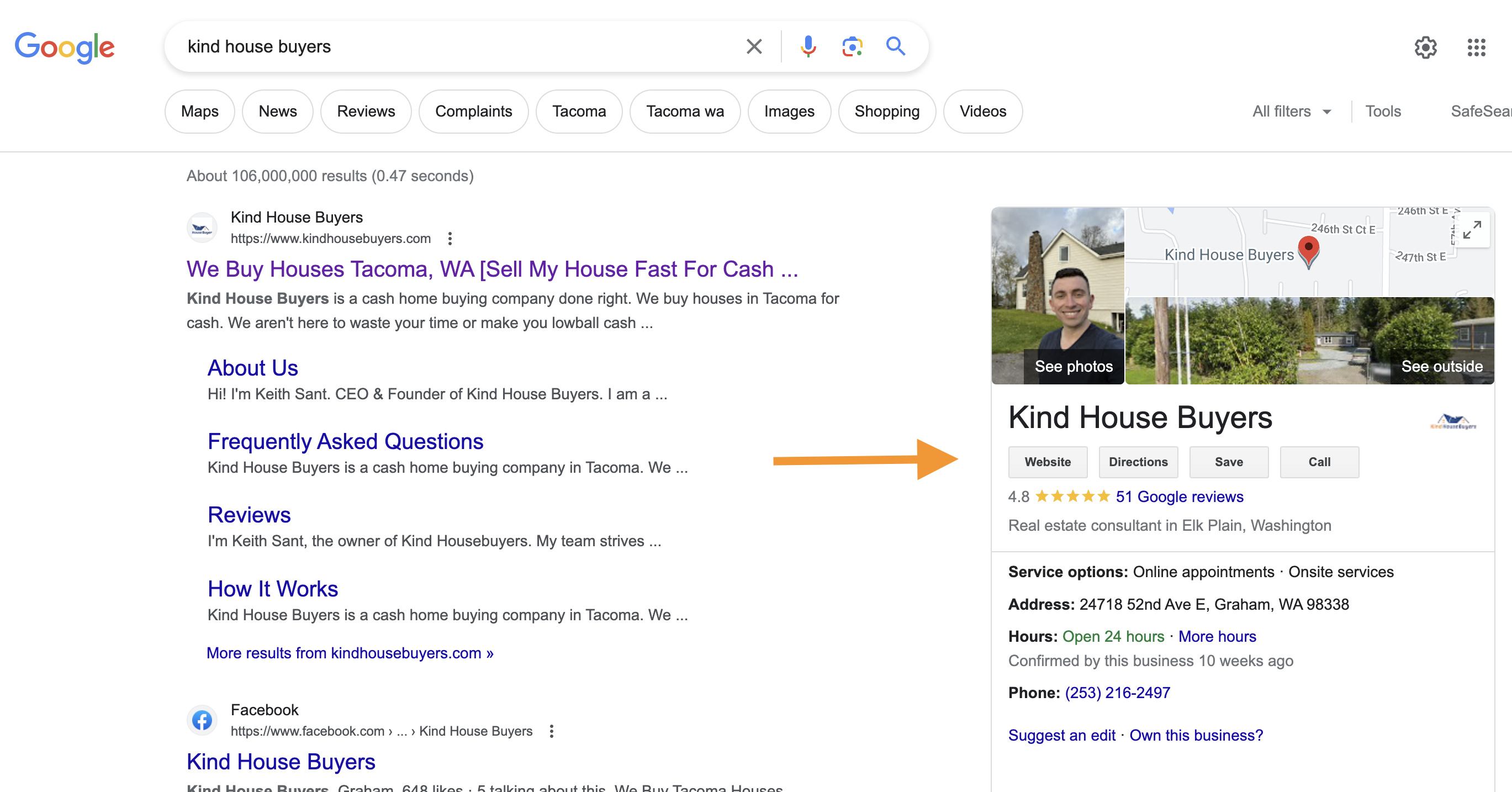Screen dimensions: 1512x792
Task: Click the Save button for Kind House Buyers
Action: click(x=1228, y=462)
